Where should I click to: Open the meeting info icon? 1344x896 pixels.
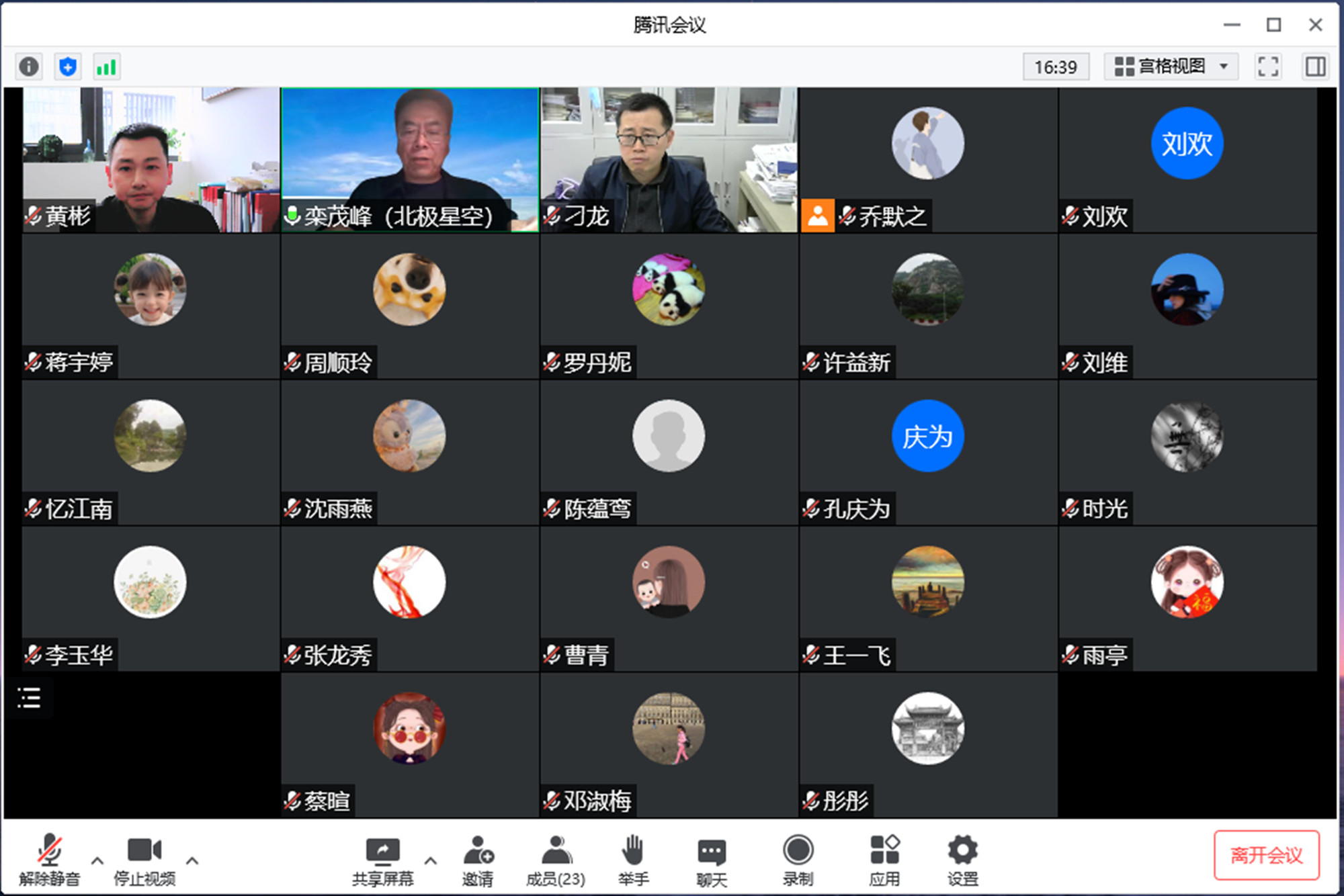(29, 66)
